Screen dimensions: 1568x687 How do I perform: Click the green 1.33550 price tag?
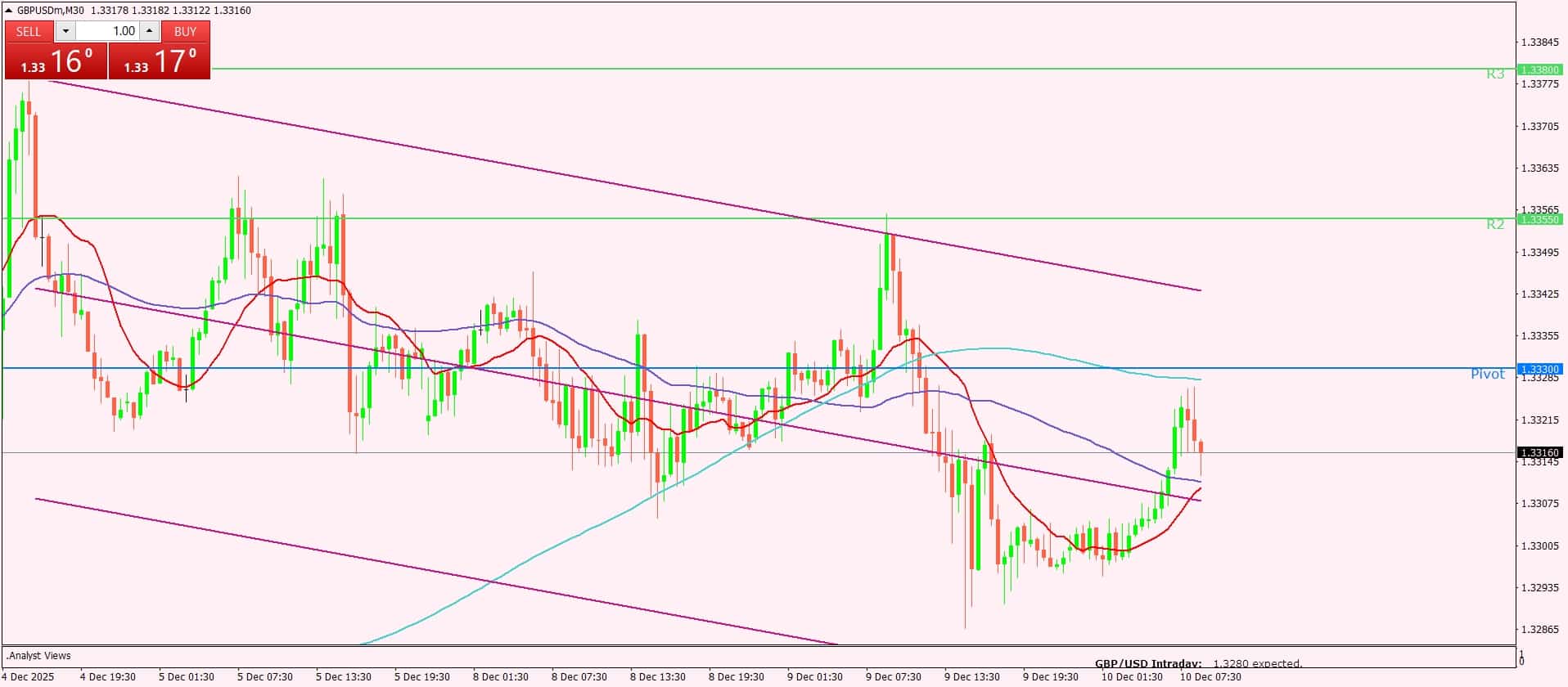point(1539,219)
